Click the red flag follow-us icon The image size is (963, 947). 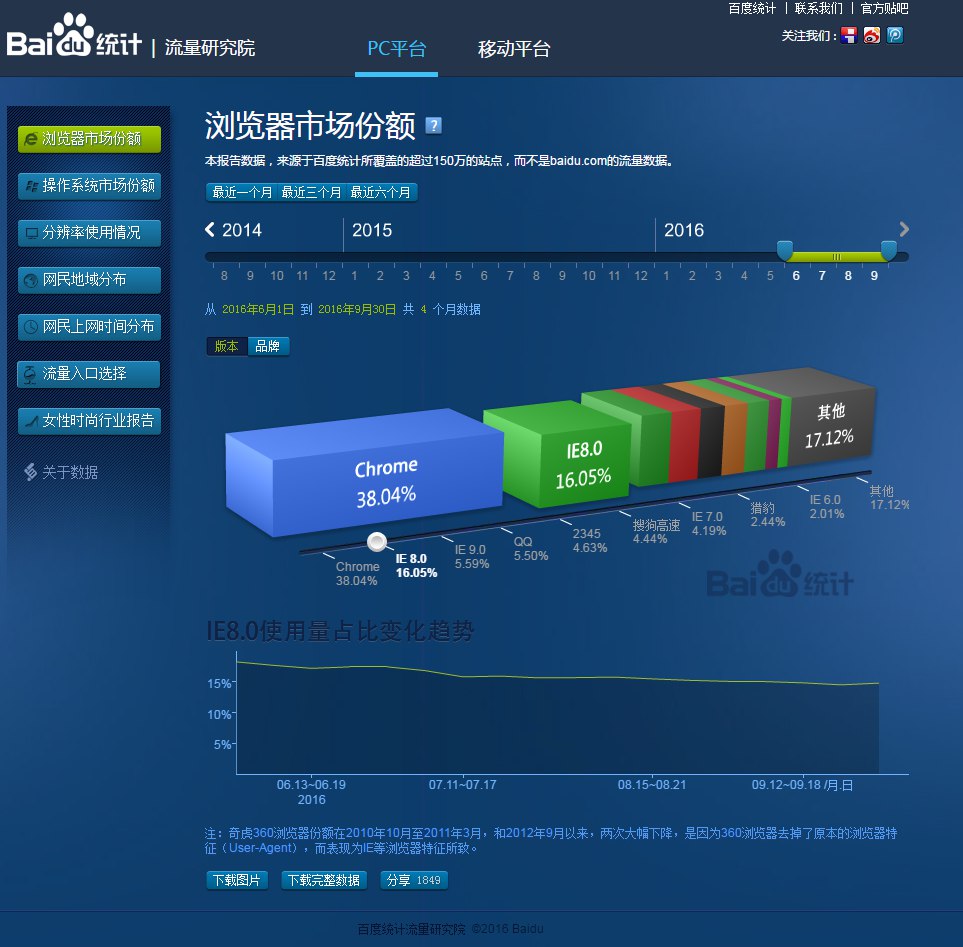[x=849, y=35]
